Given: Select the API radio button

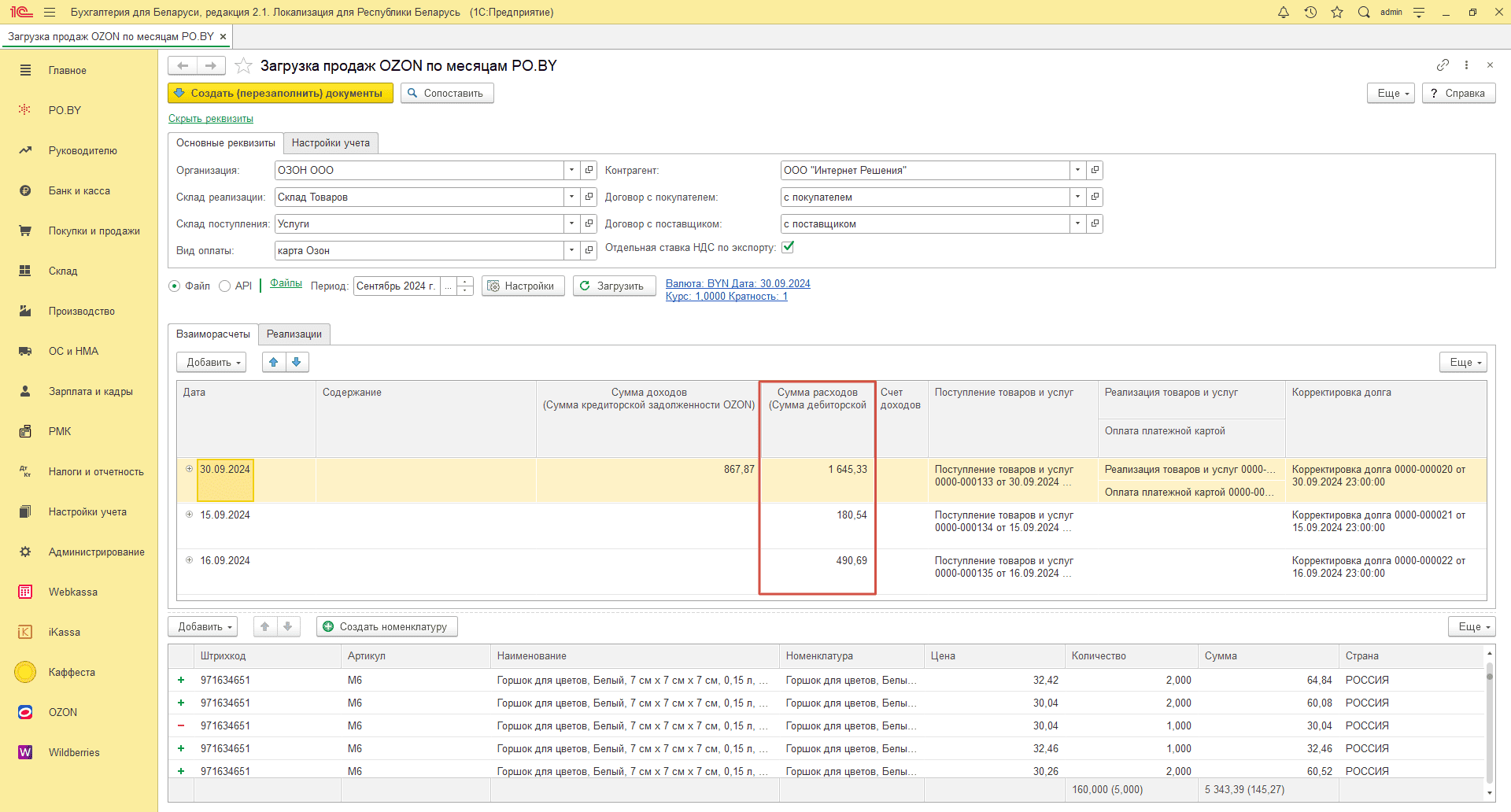Looking at the screenshot, I should (x=225, y=286).
